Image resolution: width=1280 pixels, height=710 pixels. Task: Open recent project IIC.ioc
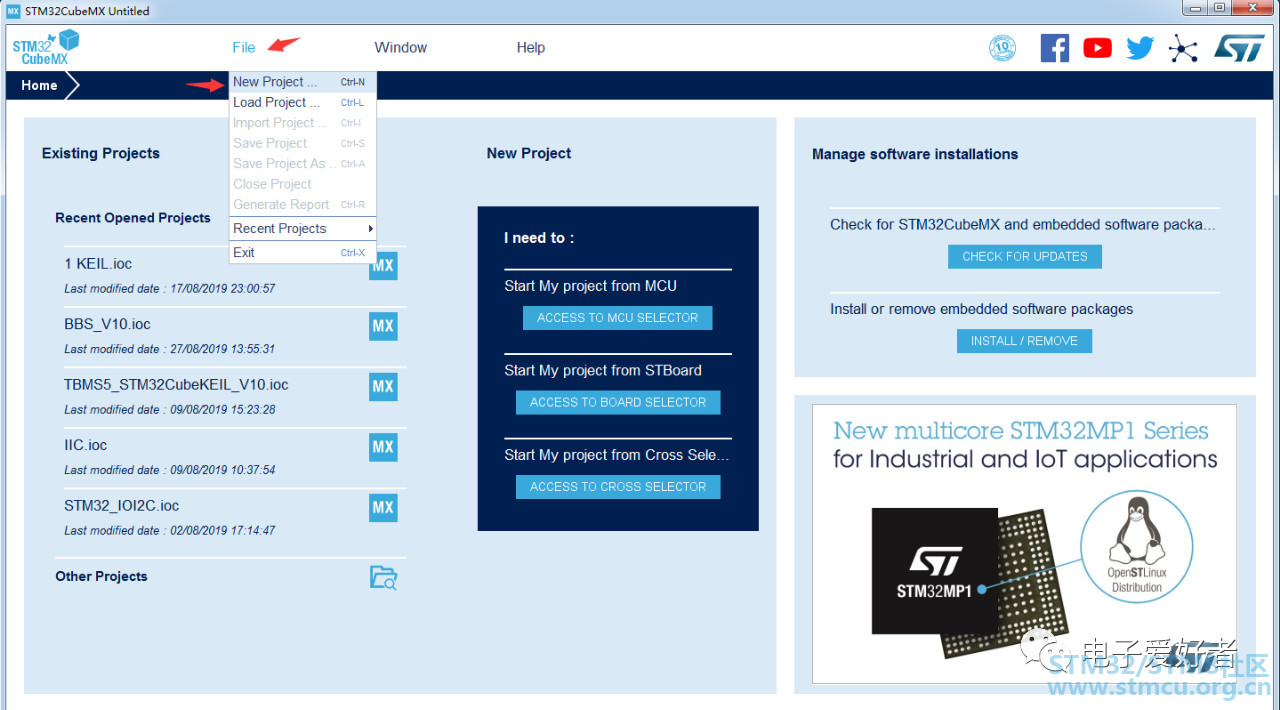[x=85, y=445]
